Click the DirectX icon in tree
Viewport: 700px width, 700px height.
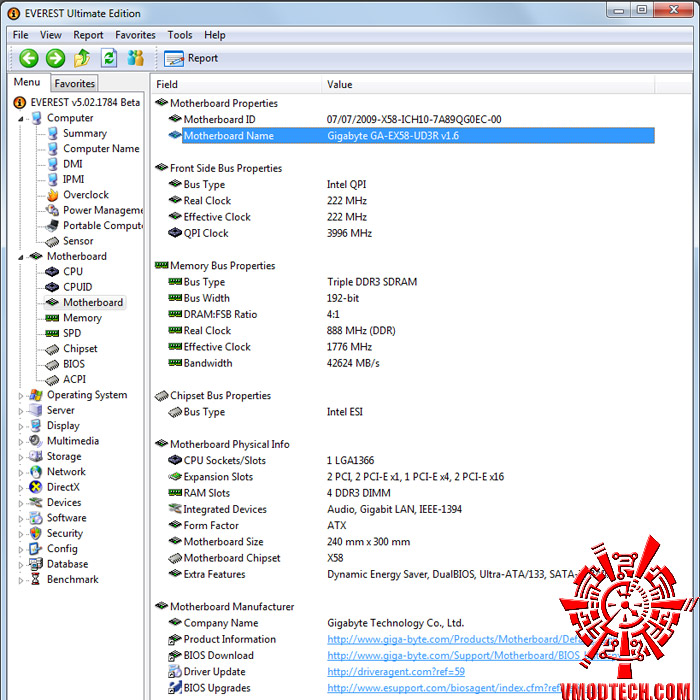(x=36, y=487)
